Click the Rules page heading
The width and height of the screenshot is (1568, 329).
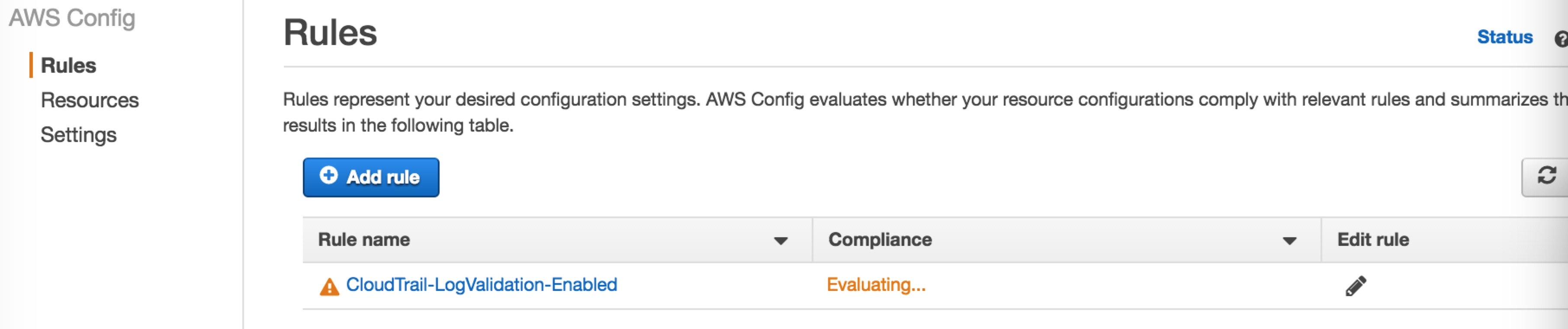tap(330, 32)
